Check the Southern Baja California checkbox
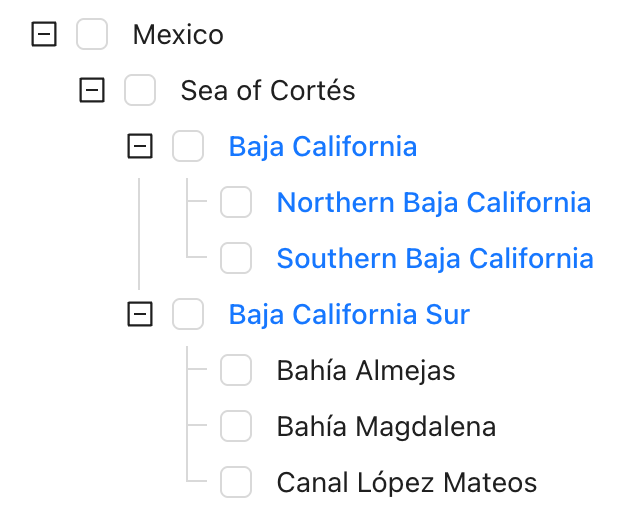This screenshot has width=628, height=524. tap(236, 259)
